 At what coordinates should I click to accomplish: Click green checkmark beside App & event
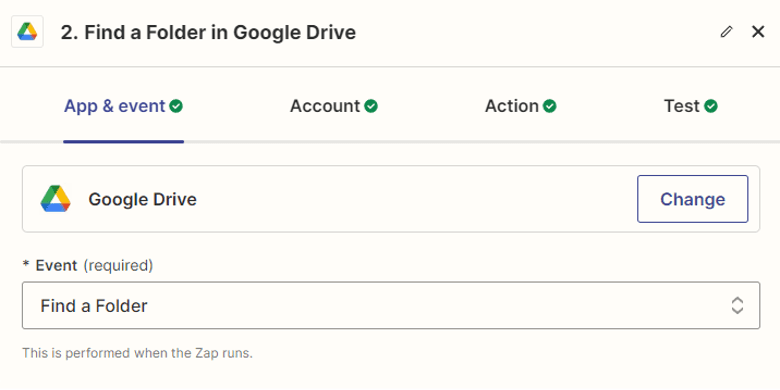pos(176,106)
